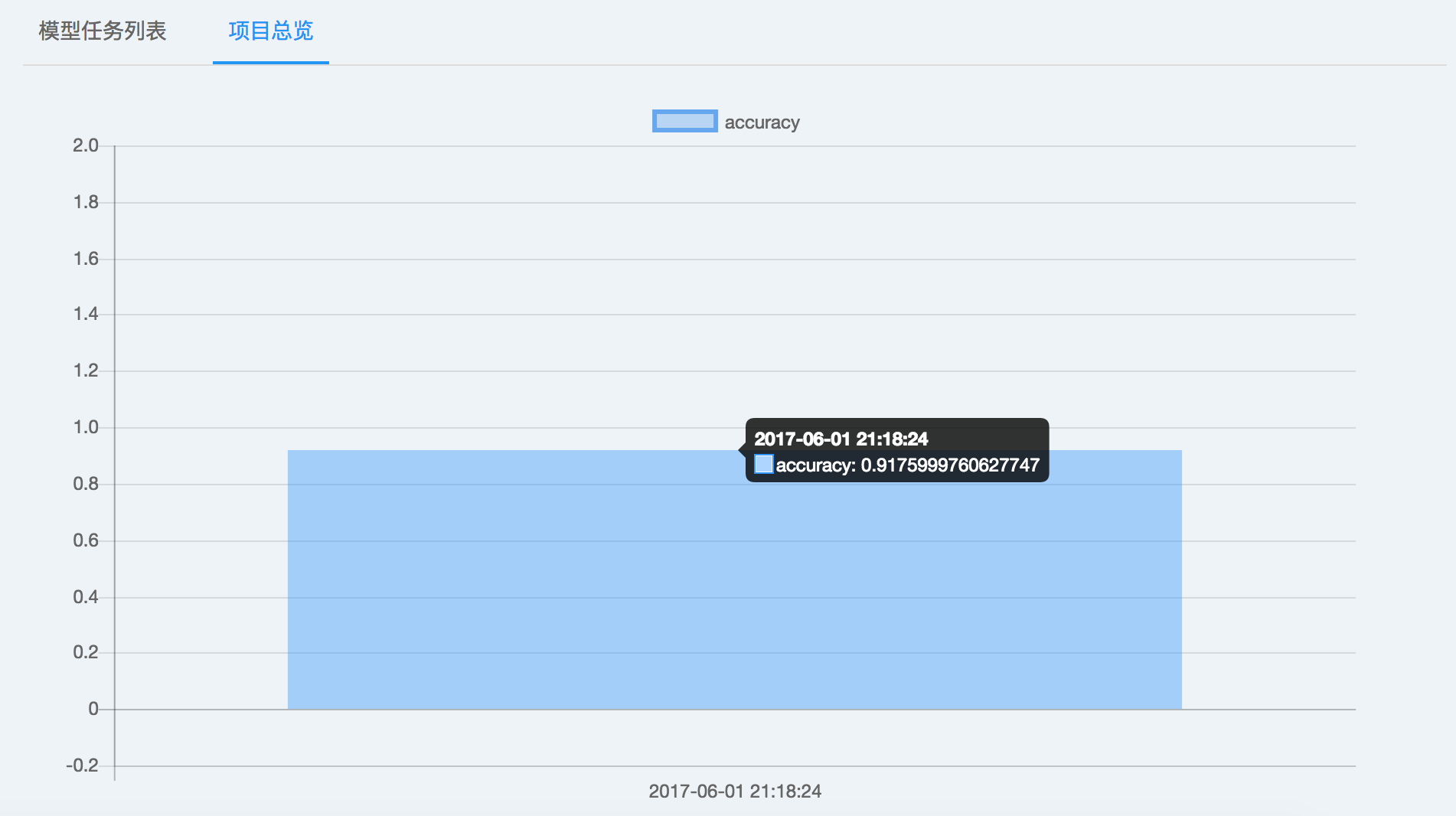Screen dimensions: 1456x816
Task: Toggle the accuracy legend color box
Action: [x=684, y=122]
